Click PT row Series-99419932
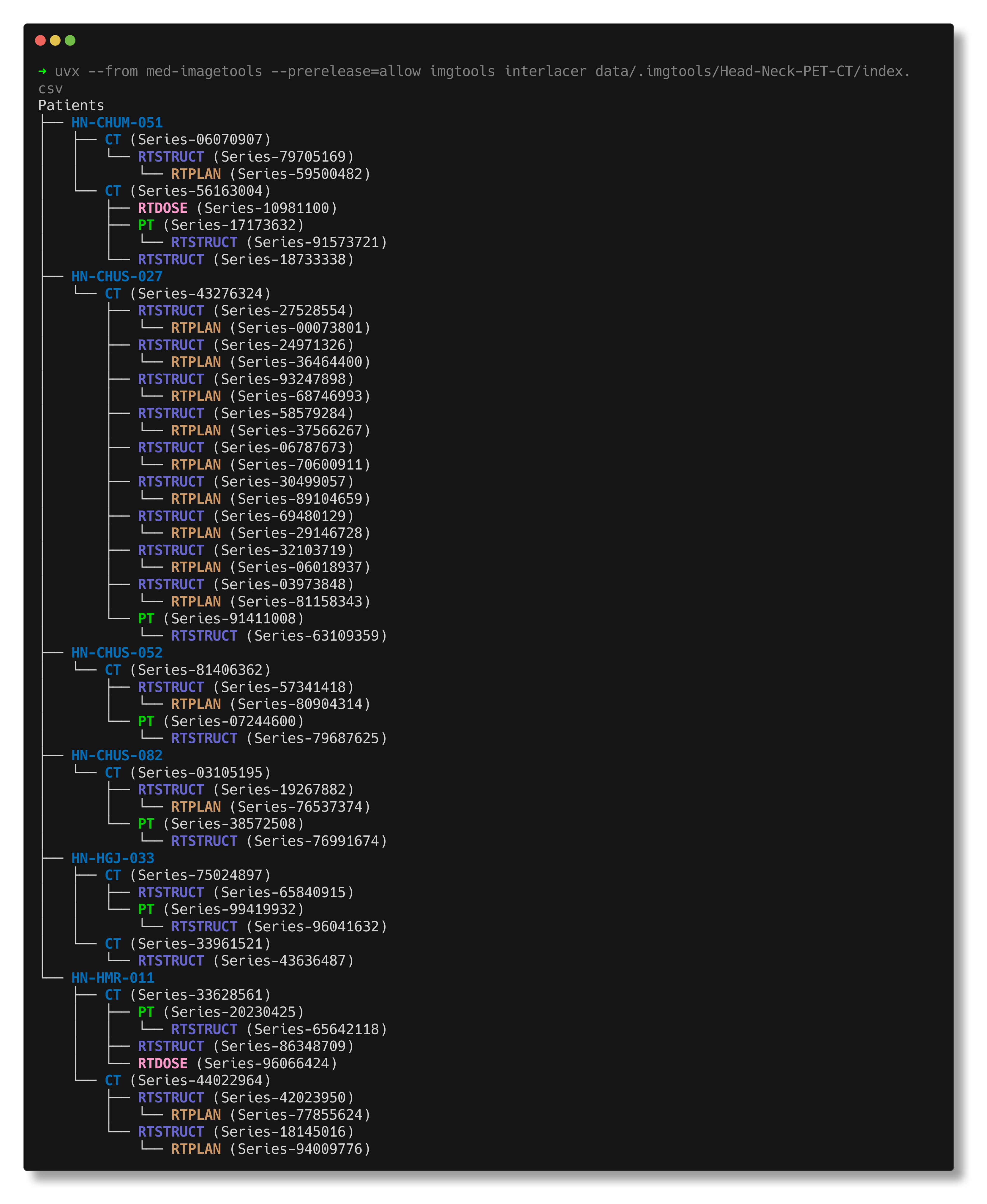The width and height of the screenshot is (987, 1204). point(221,910)
